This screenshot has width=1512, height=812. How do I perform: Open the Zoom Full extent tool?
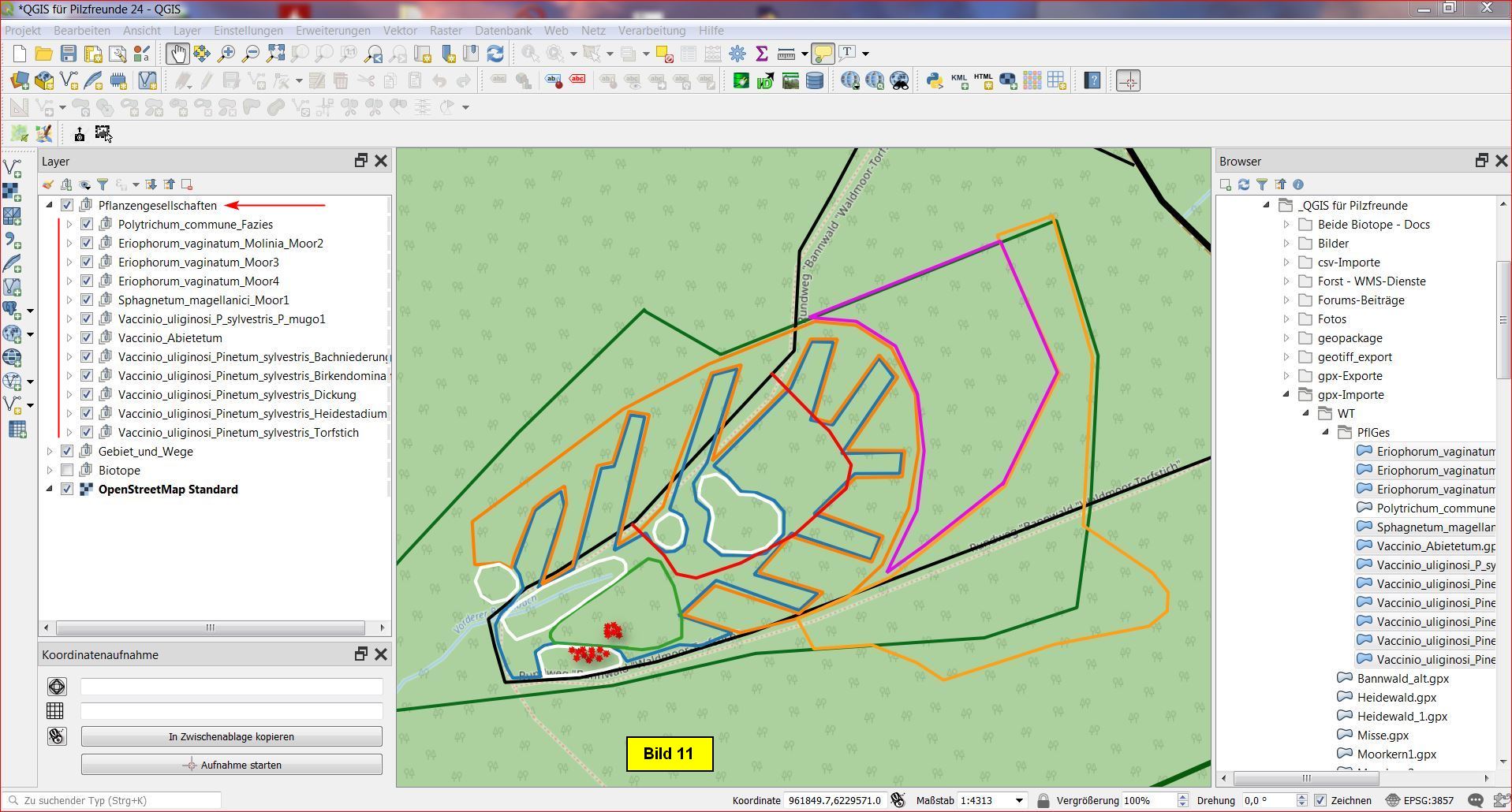[x=275, y=54]
